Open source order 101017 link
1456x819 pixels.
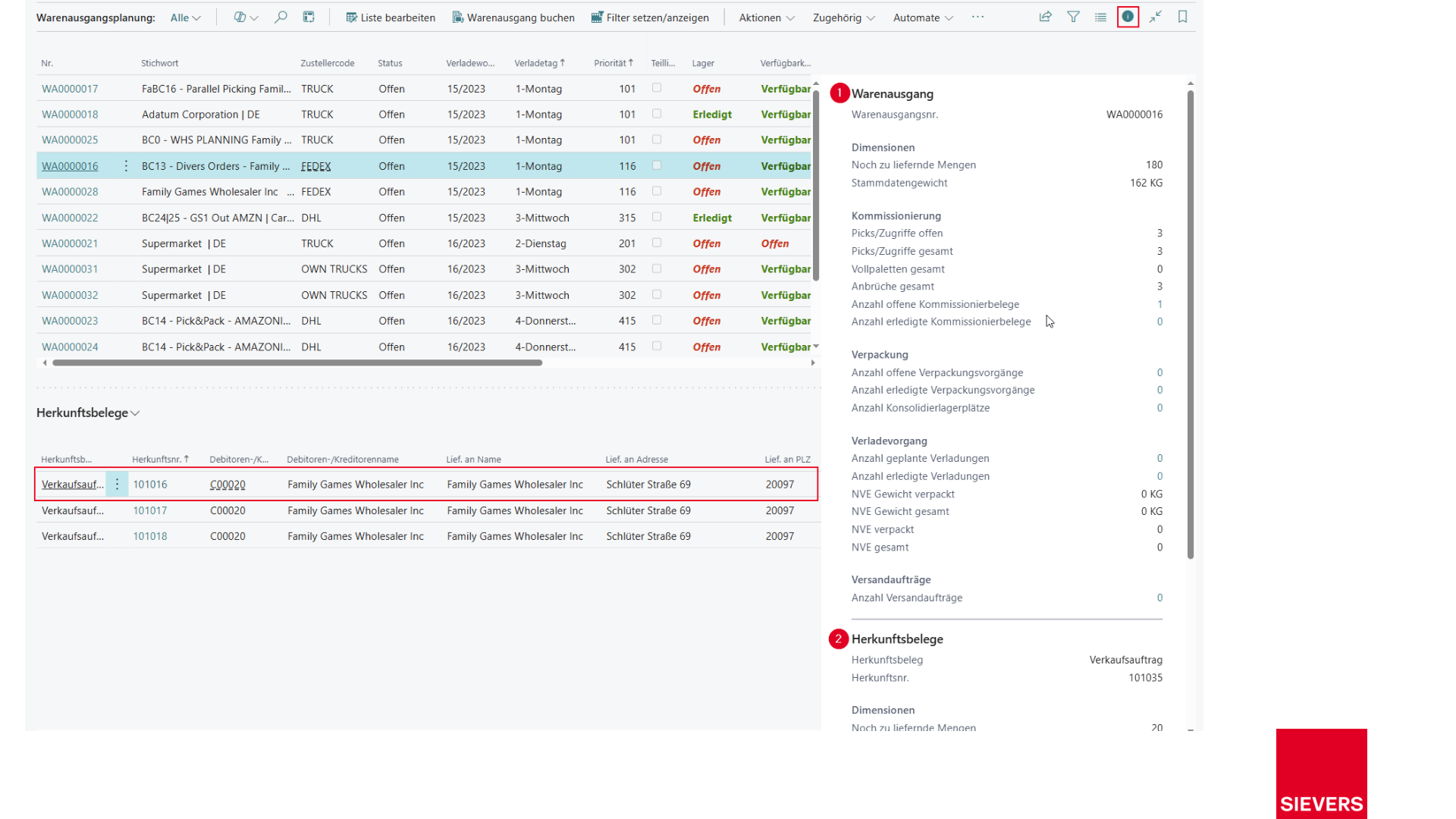pos(150,510)
